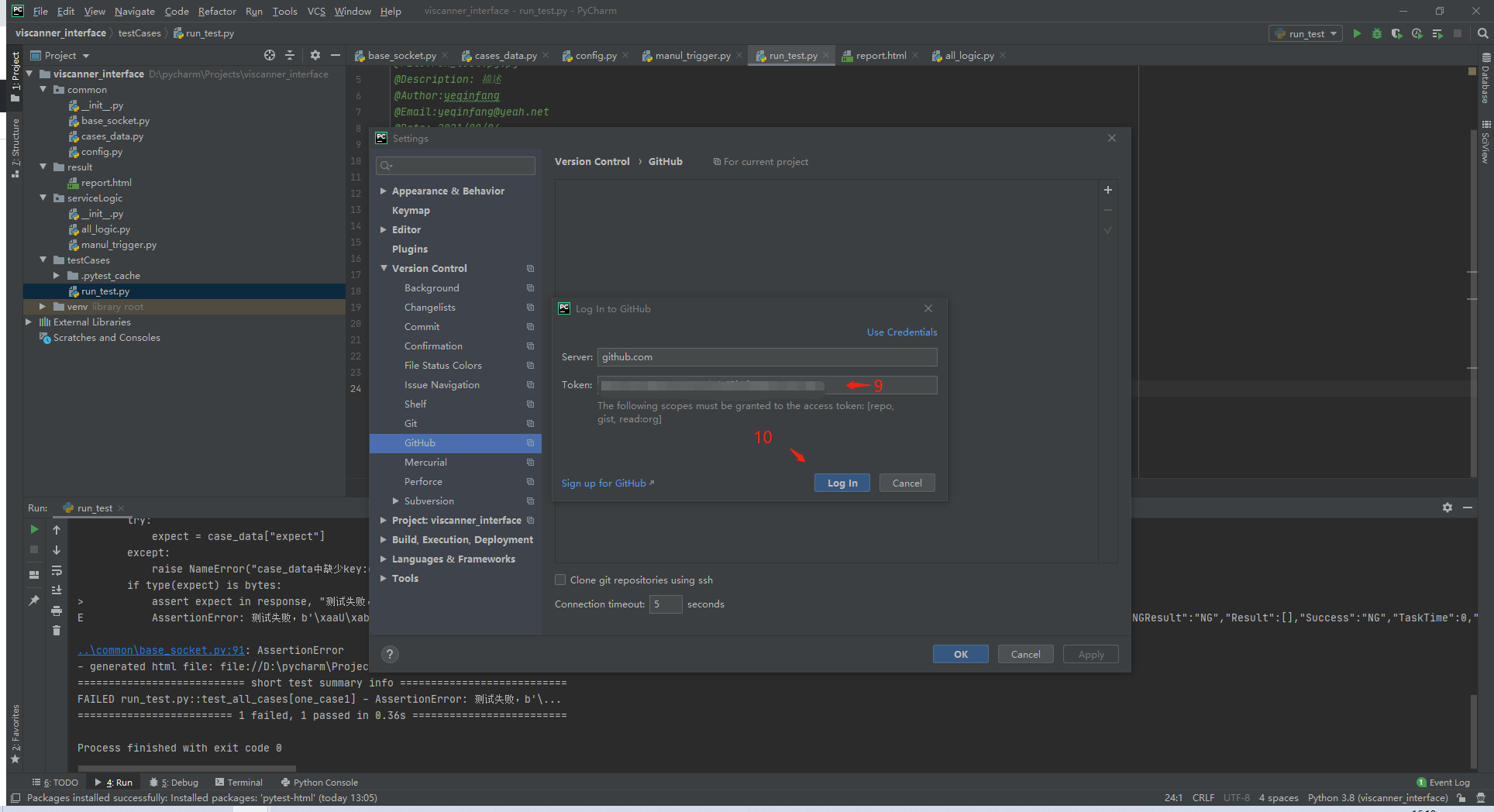
Task: Expand Build, Execution, Deployment settings
Action: pos(383,539)
